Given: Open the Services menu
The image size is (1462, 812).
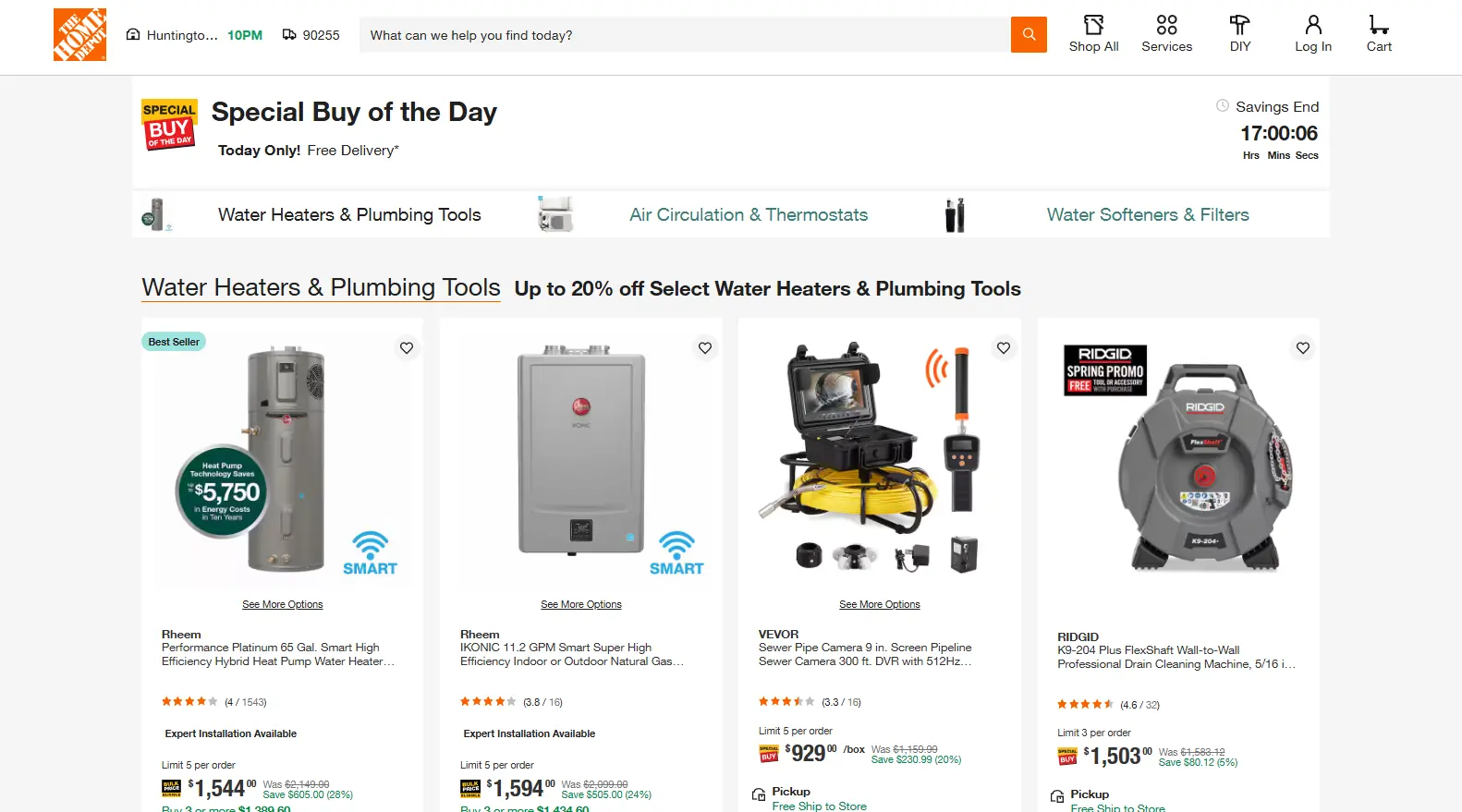Looking at the screenshot, I should pyautogui.click(x=1166, y=34).
